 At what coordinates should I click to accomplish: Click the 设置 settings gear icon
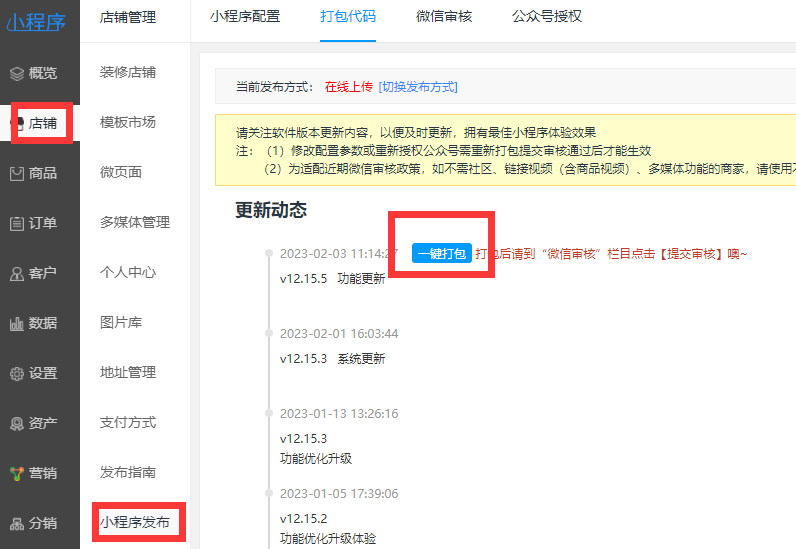point(17,373)
